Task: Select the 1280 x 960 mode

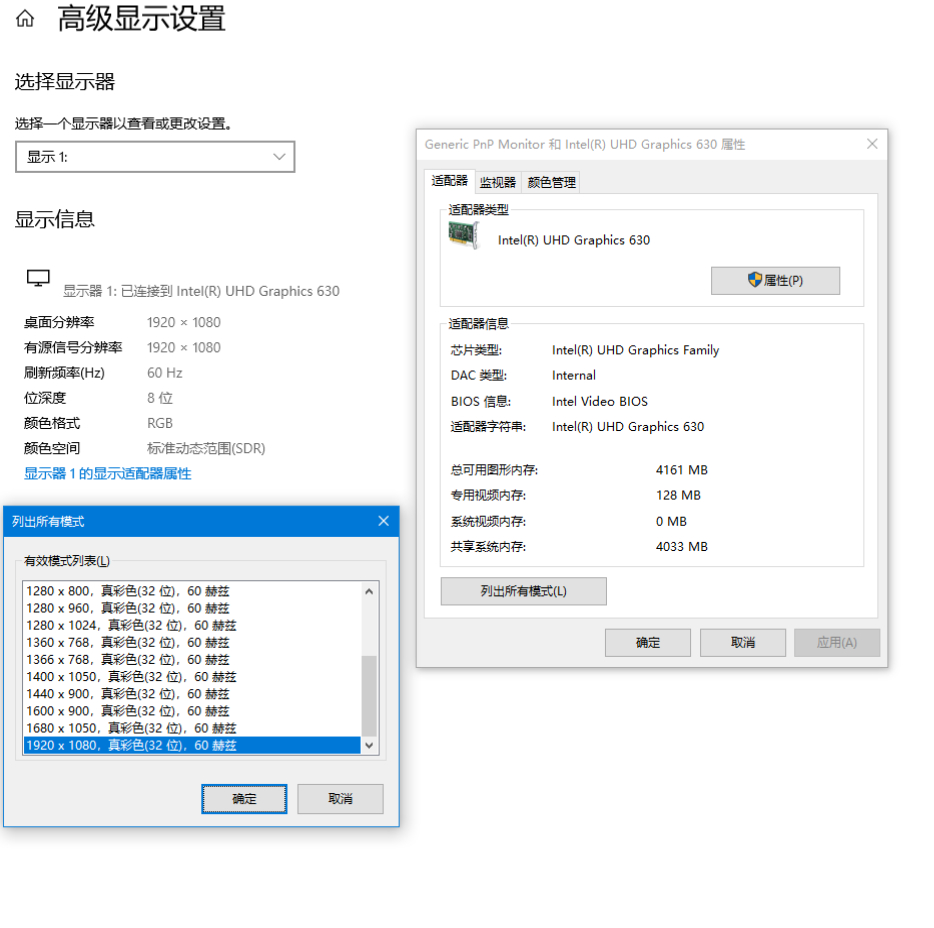Action: click(x=192, y=608)
